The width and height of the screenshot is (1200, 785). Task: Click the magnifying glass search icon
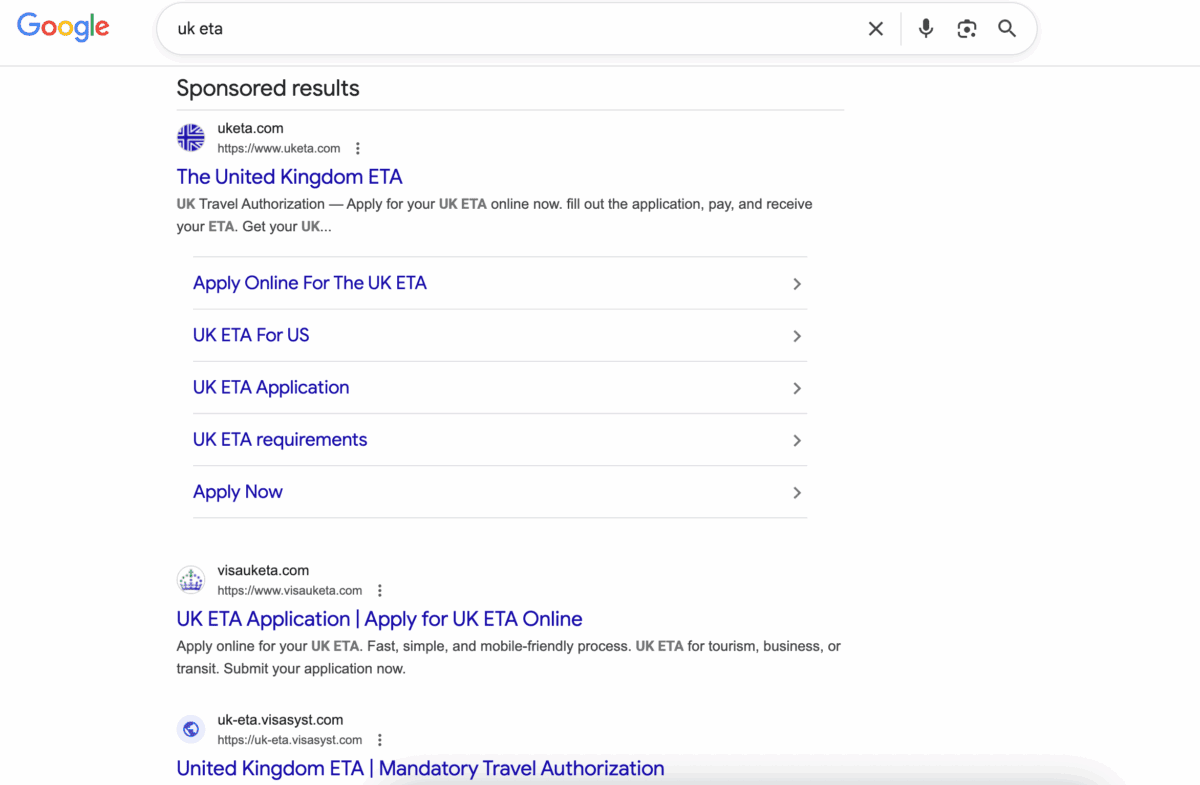tap(1006, 28)
